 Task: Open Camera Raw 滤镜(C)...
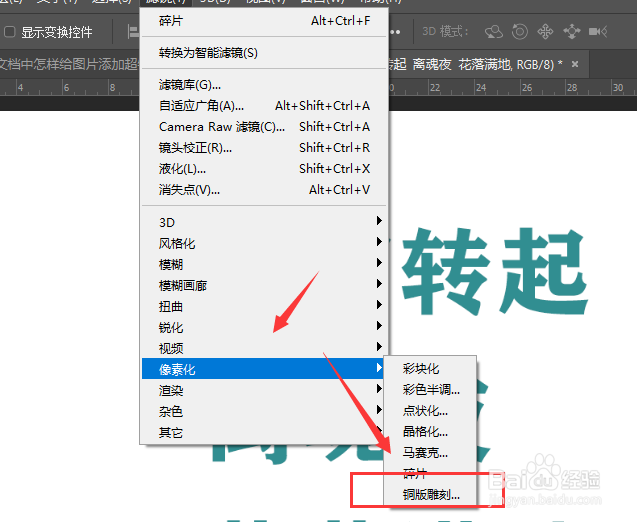pyautogui.click(x=264, y=127)
